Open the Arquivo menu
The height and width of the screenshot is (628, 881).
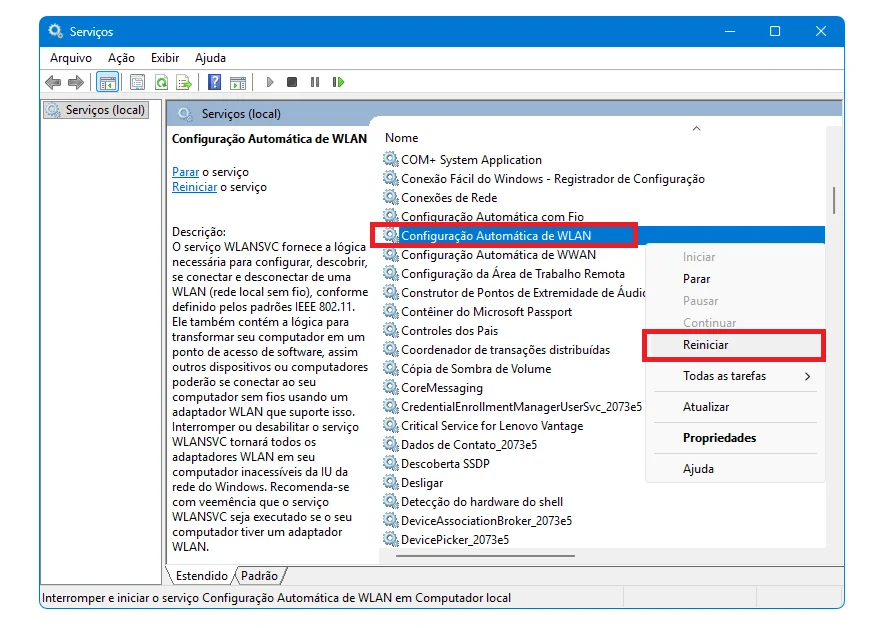[71, 58]
